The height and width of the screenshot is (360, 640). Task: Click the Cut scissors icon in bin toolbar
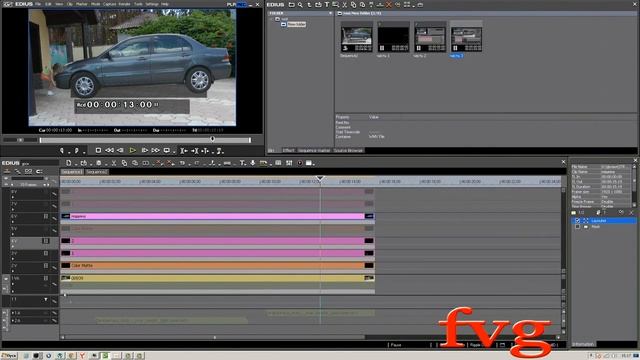click(x=344, y=5)
